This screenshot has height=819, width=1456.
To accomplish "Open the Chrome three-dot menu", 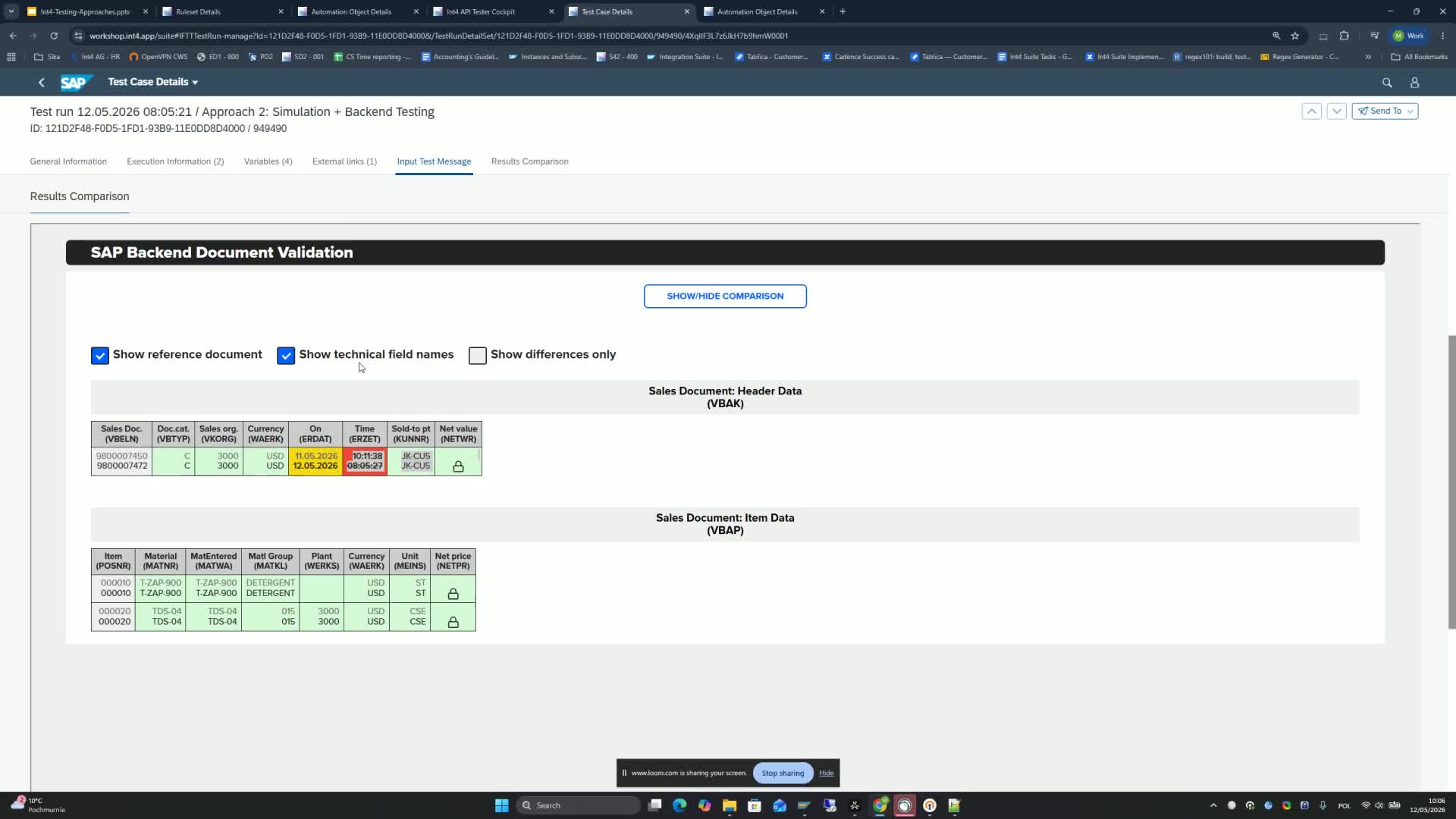I will coord(1442,36).
